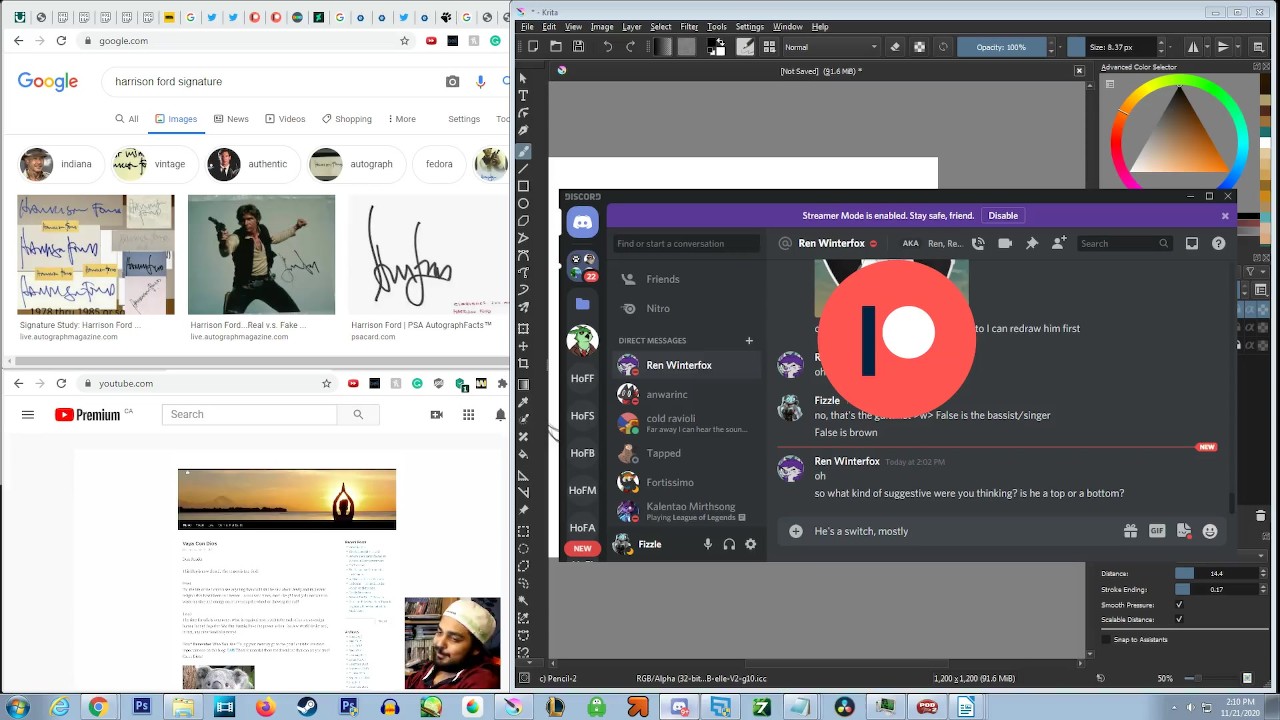Mute microphone in Discord user panel
Image resolution: width=1280 pixels, height=720 pixels.
coord(708,544)
